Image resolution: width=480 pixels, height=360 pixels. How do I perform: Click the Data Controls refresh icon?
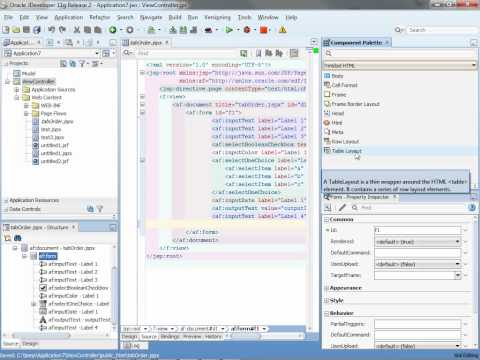[90, 209]
